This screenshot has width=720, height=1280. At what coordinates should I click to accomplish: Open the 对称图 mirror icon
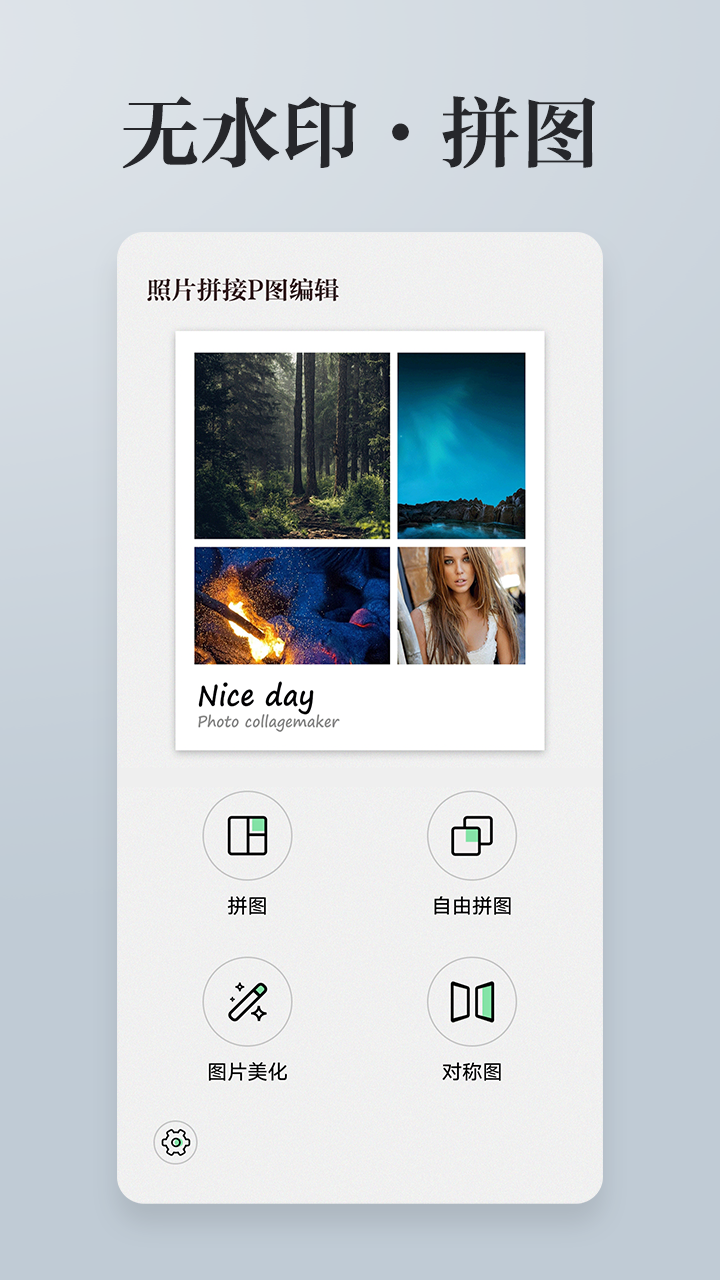click(472, 1001)
